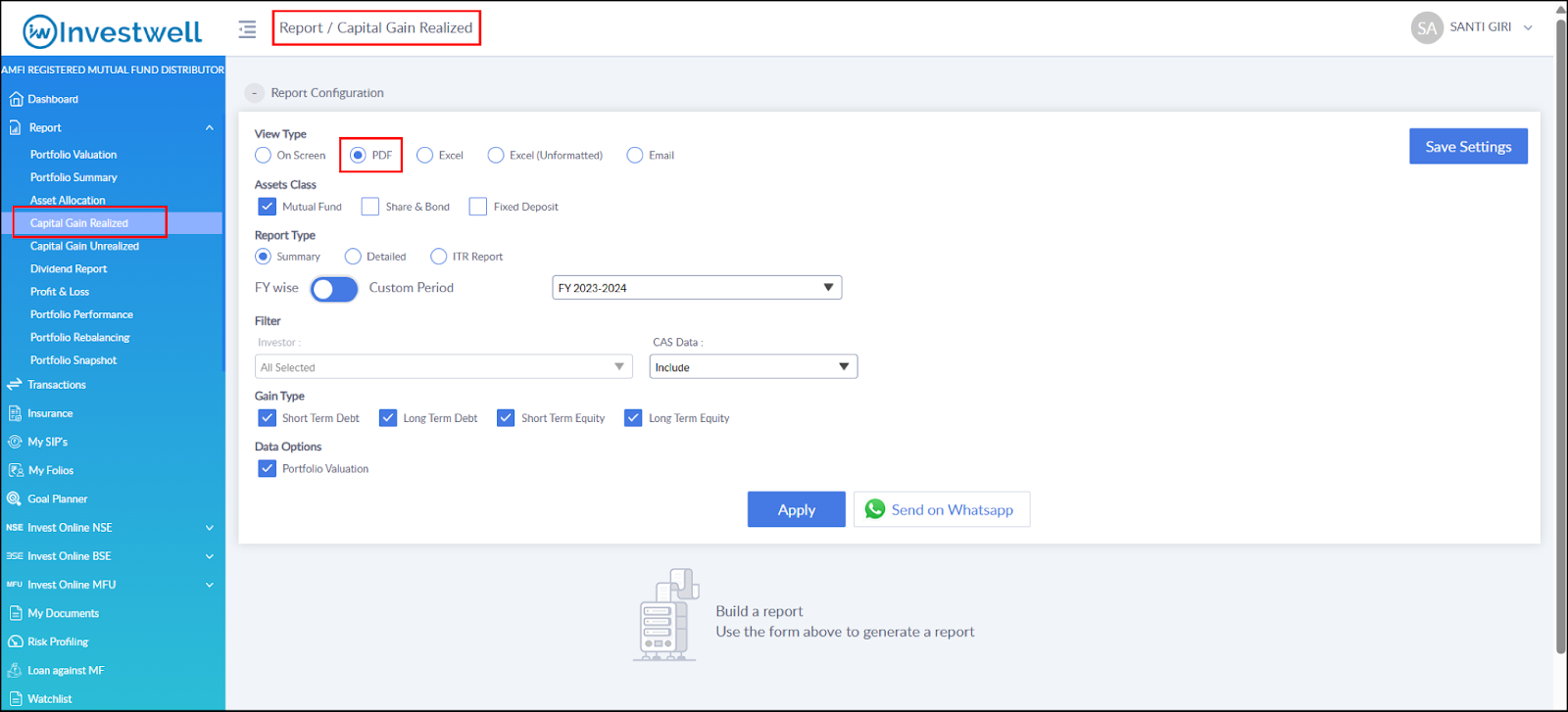Open Dividend Report

coord(69,268)
